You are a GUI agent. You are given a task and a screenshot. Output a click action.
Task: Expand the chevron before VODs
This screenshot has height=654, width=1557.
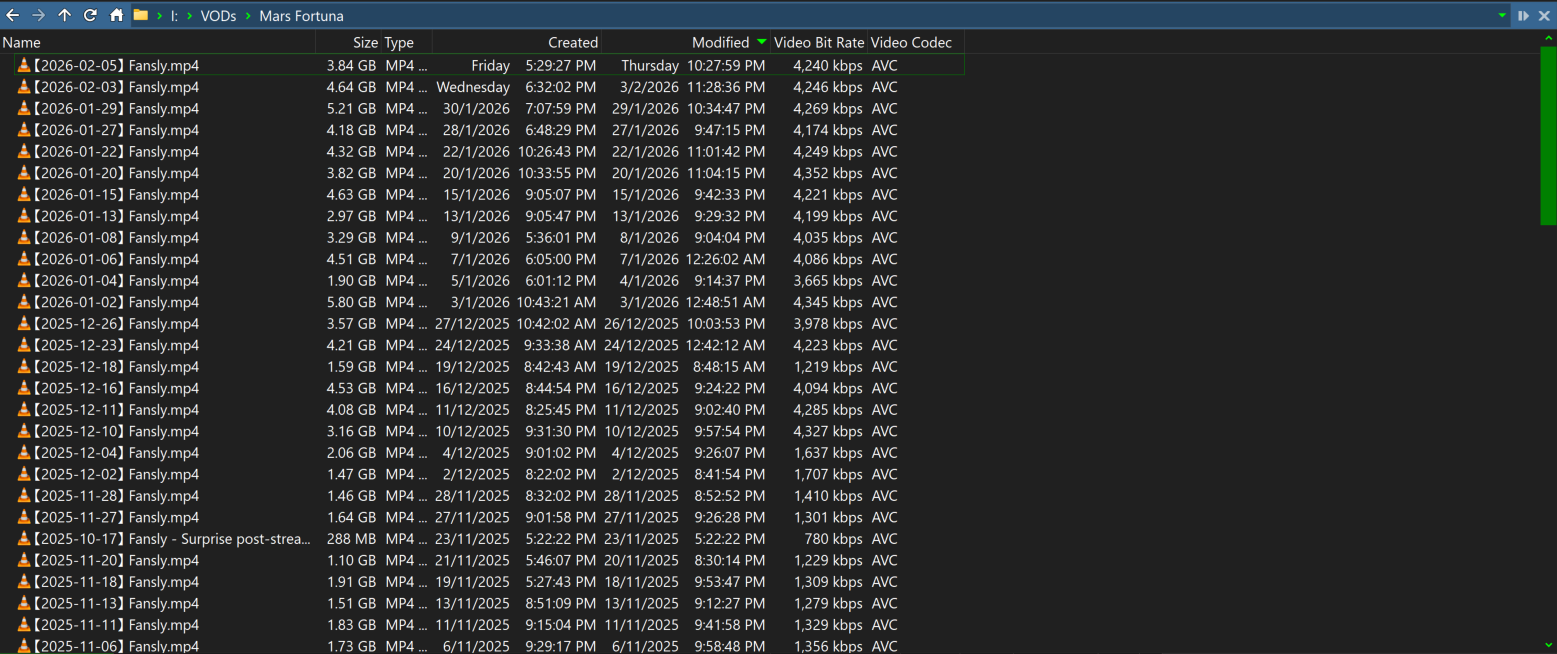click(190, 16)
